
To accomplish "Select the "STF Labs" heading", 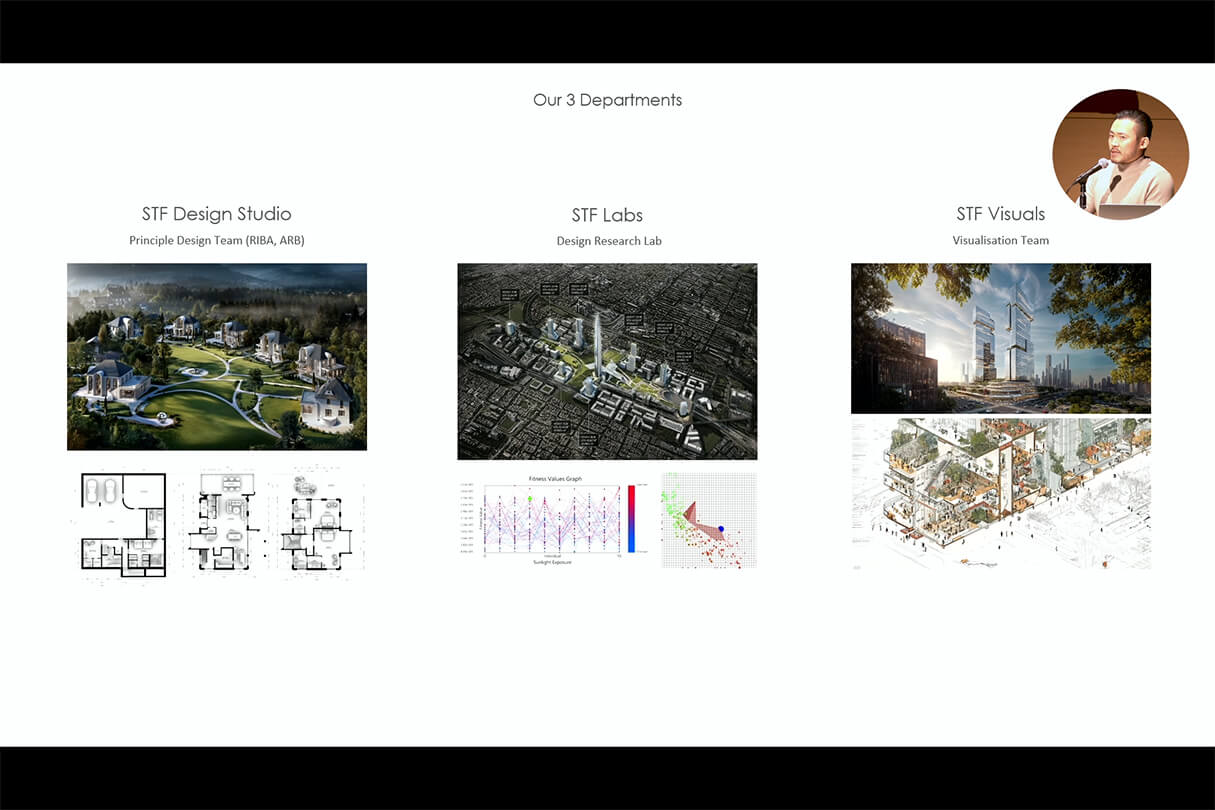I will click(607, 215).
